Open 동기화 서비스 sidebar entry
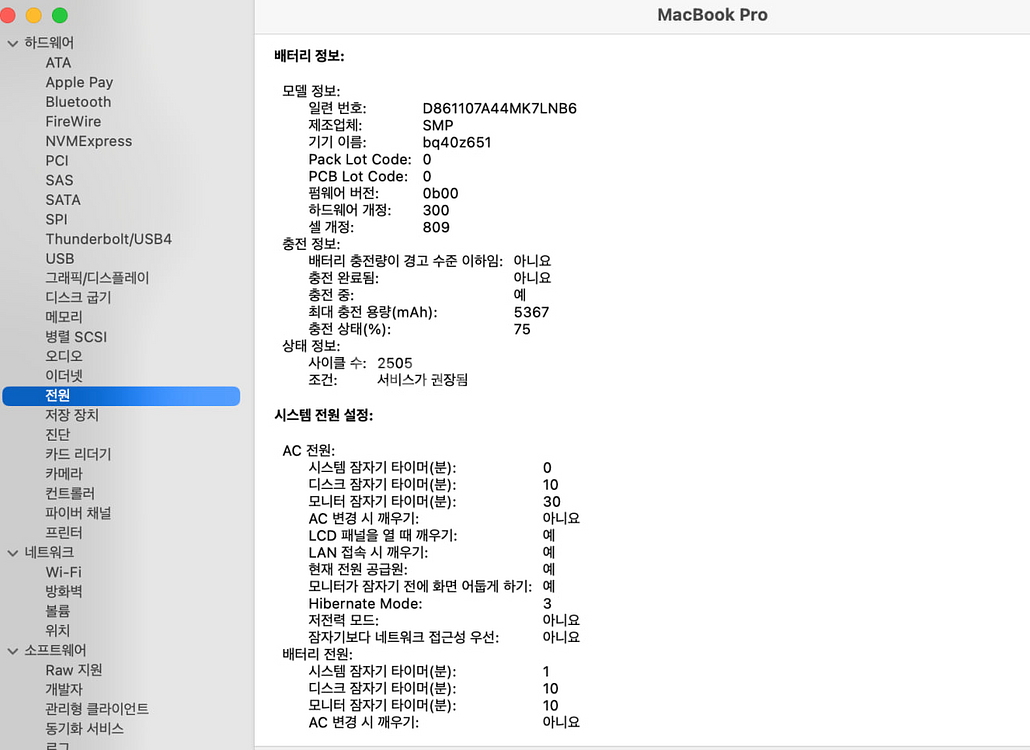The width and height of the screenshot is (1030, 750). click(84, 729)
